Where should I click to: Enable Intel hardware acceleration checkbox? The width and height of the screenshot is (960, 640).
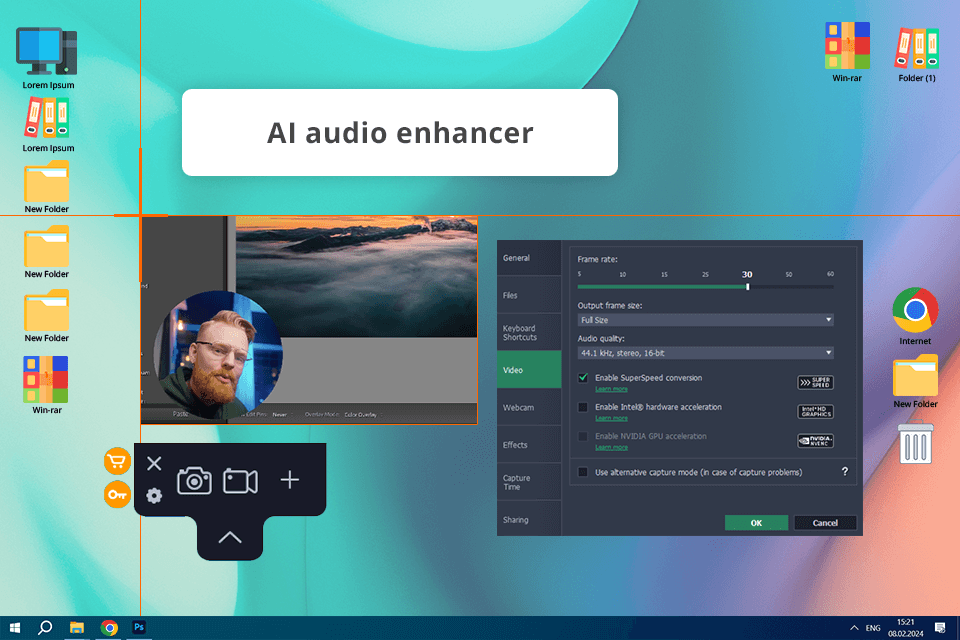pos(583,407)
